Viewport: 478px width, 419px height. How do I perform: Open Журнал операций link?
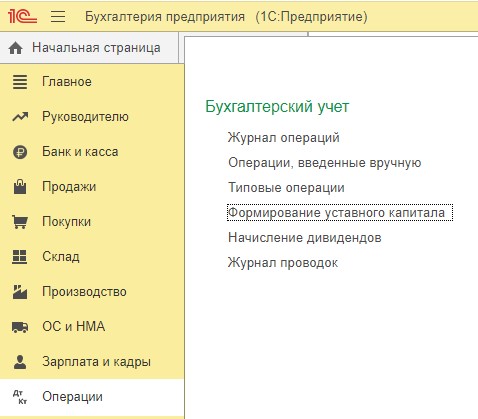click(x=284, y=138)
